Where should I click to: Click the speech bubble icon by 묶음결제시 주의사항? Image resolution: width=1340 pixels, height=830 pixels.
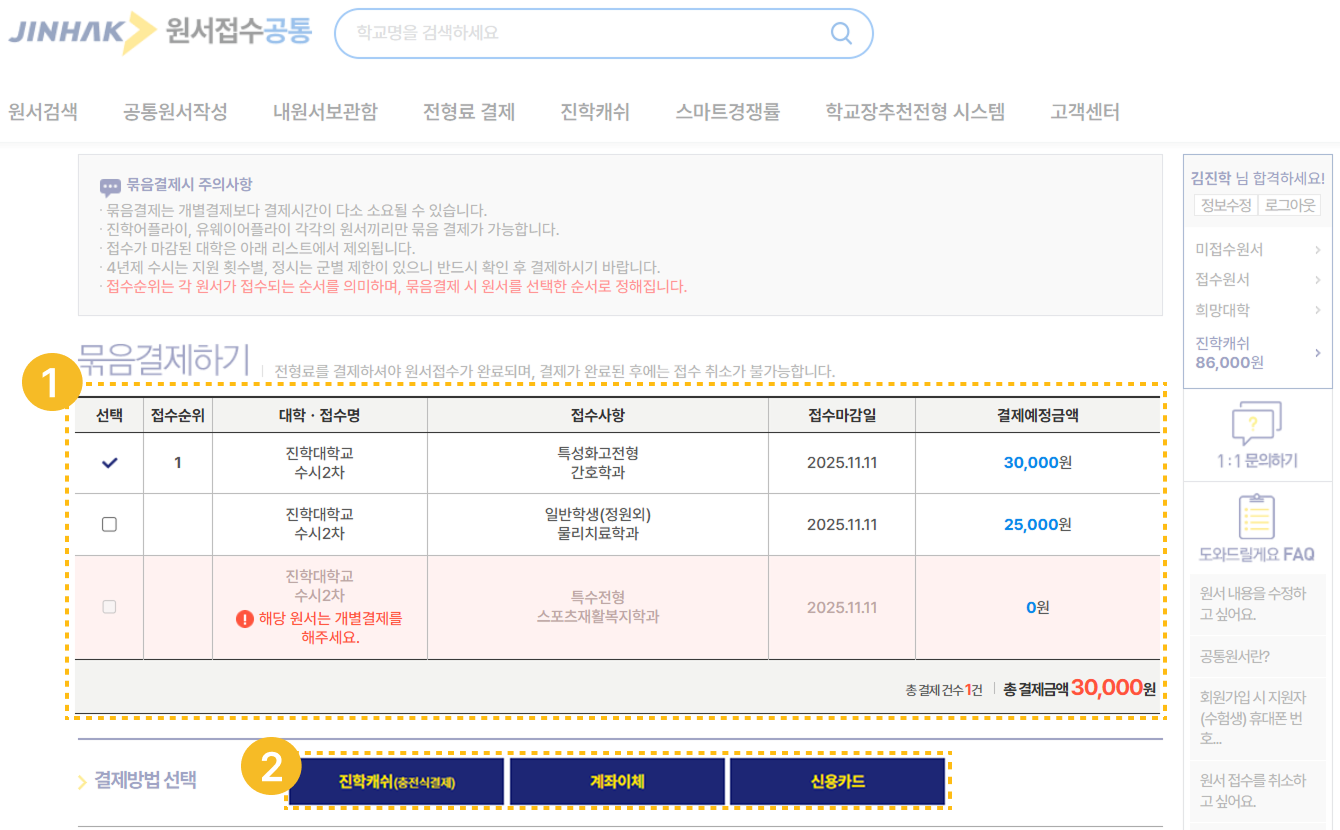[110, 186]
